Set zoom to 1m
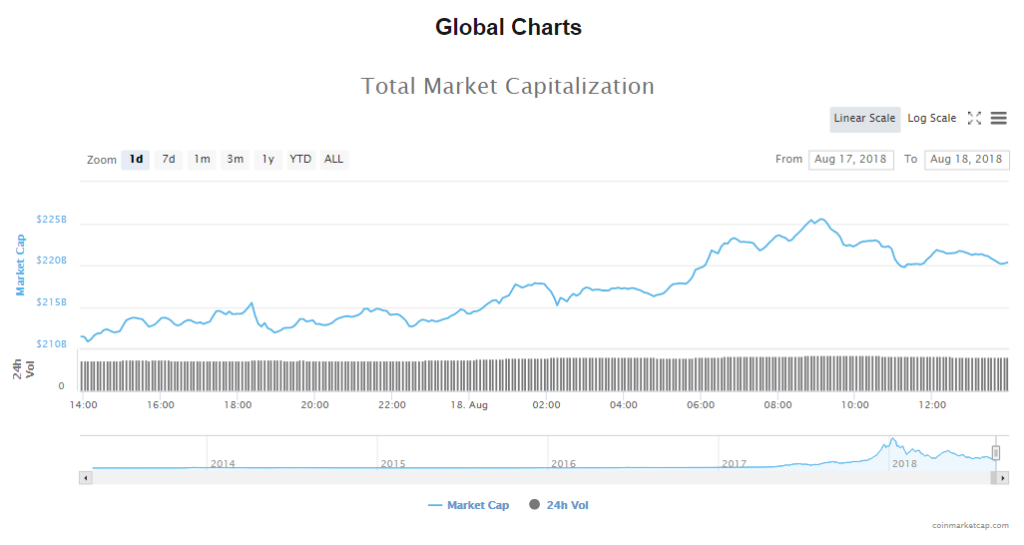Screen dimensions: 1024x545 [202, 159]
